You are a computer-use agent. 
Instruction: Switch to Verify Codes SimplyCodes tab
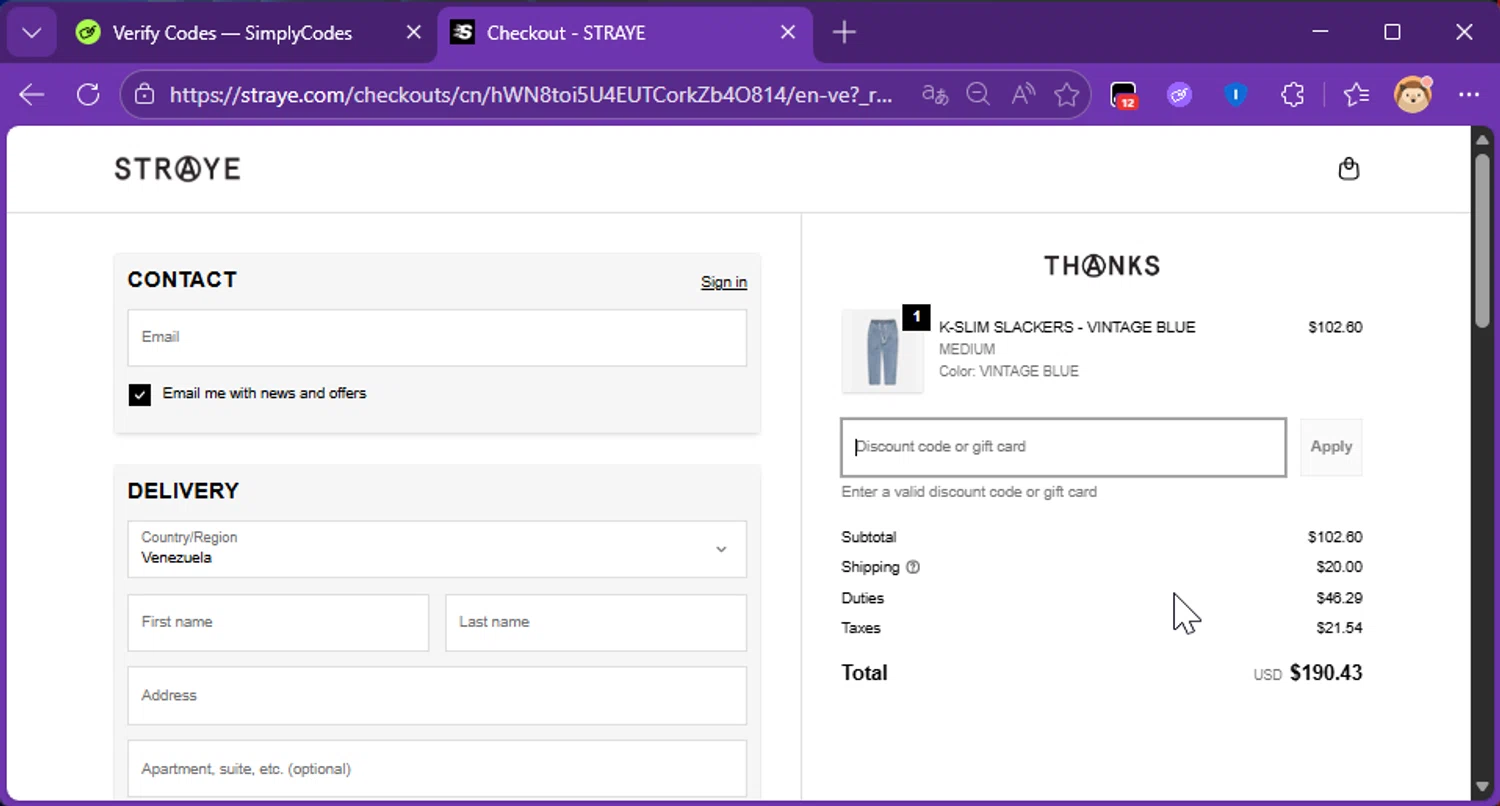point(232,33)
